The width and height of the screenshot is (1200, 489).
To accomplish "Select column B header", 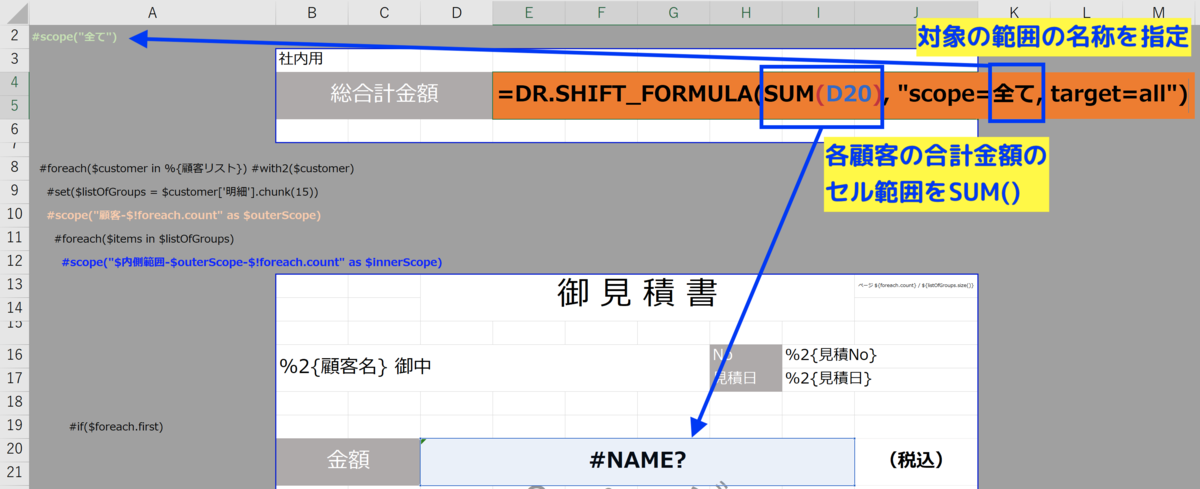I will [x=312, y=12].
